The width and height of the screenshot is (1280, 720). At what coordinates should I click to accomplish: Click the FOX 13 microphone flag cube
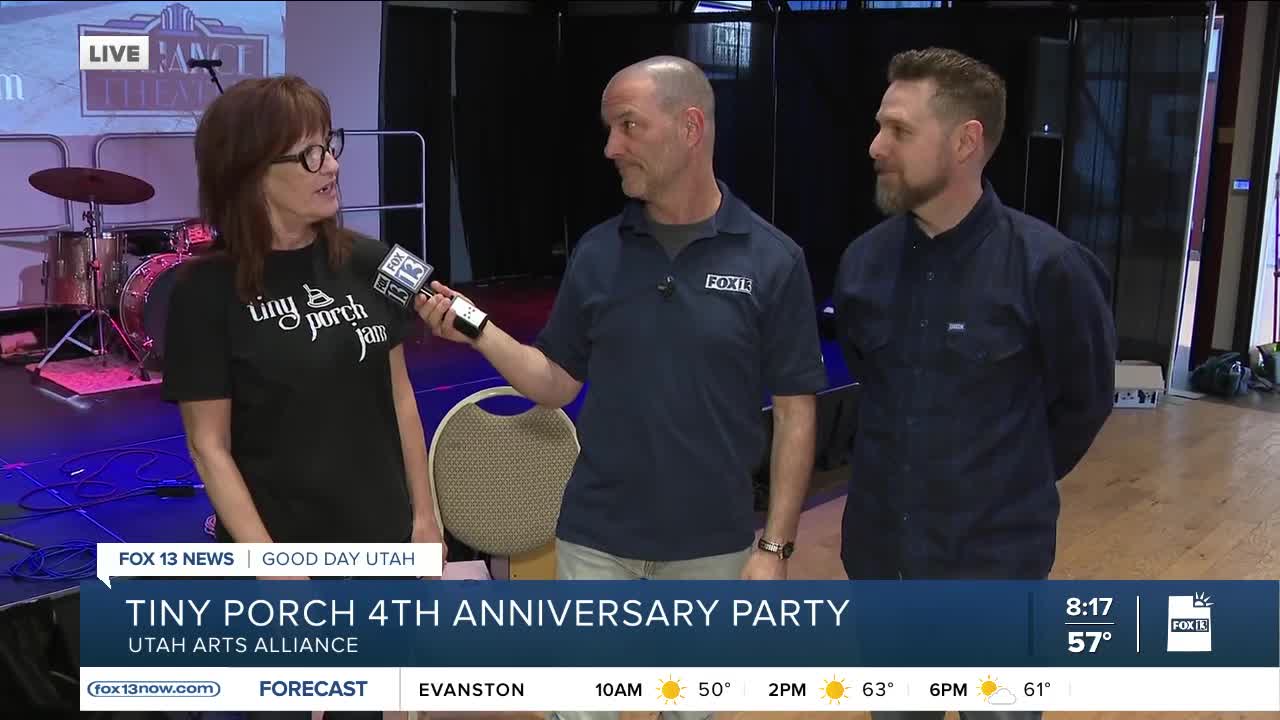click(402, 273)
